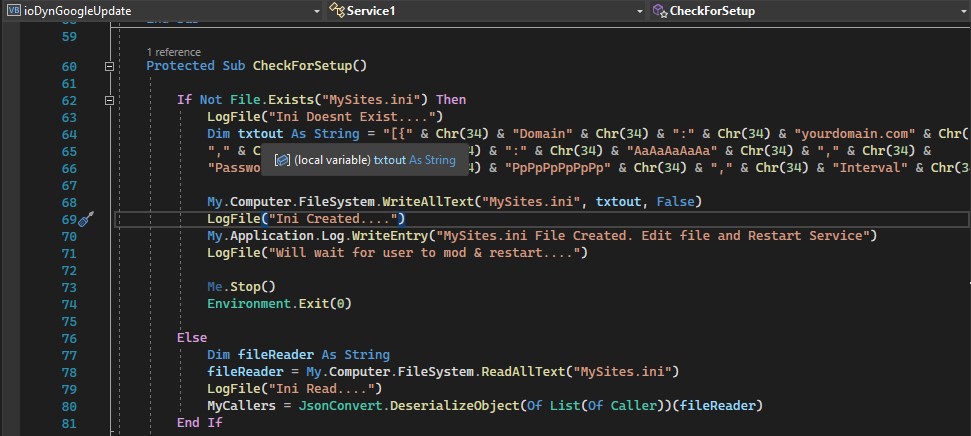Click the screwdriver quick actions icon on line 69
This screenshot has height=436, width=971.
tap(86, 219)
